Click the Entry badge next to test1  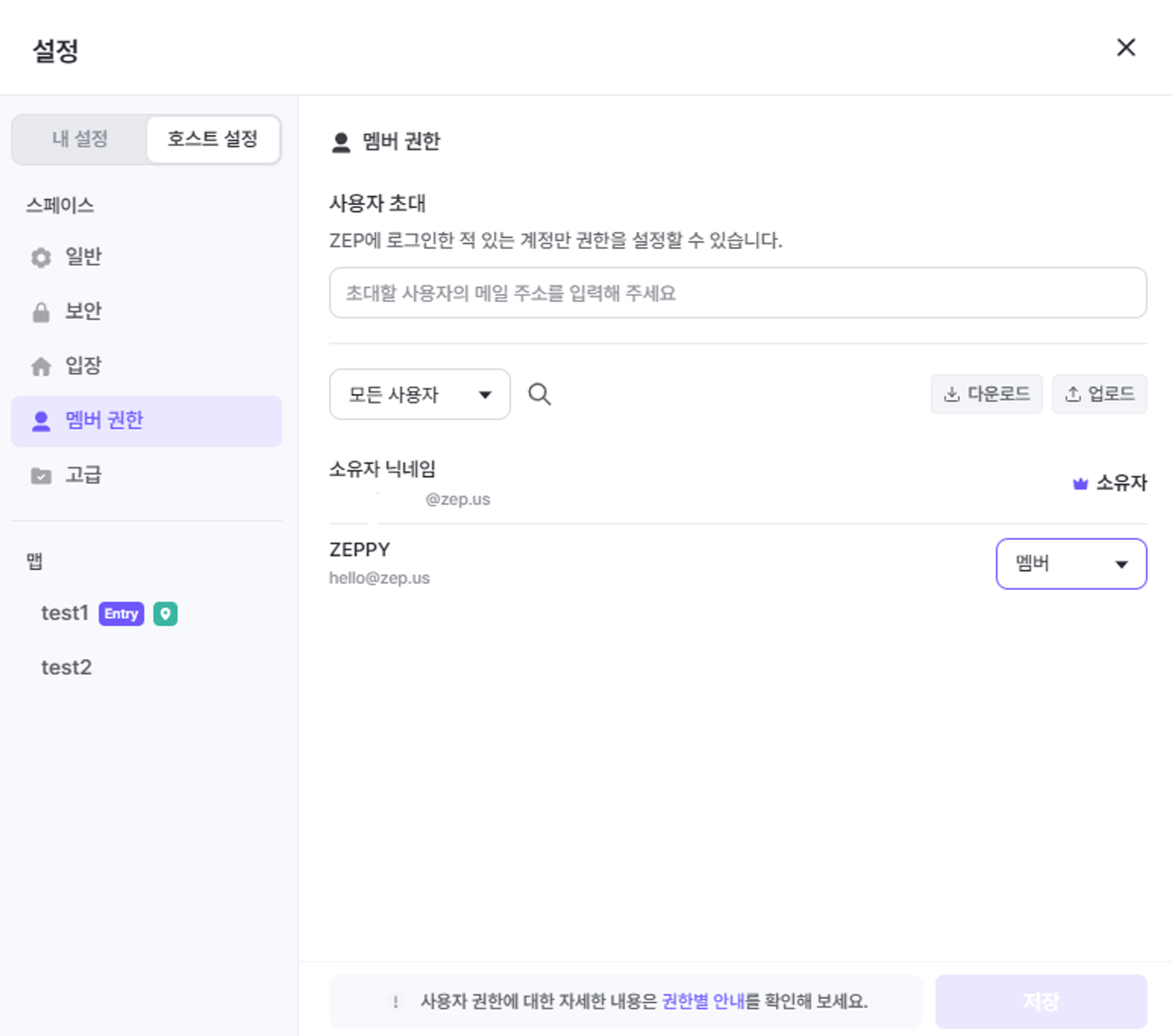pos(121,614)
